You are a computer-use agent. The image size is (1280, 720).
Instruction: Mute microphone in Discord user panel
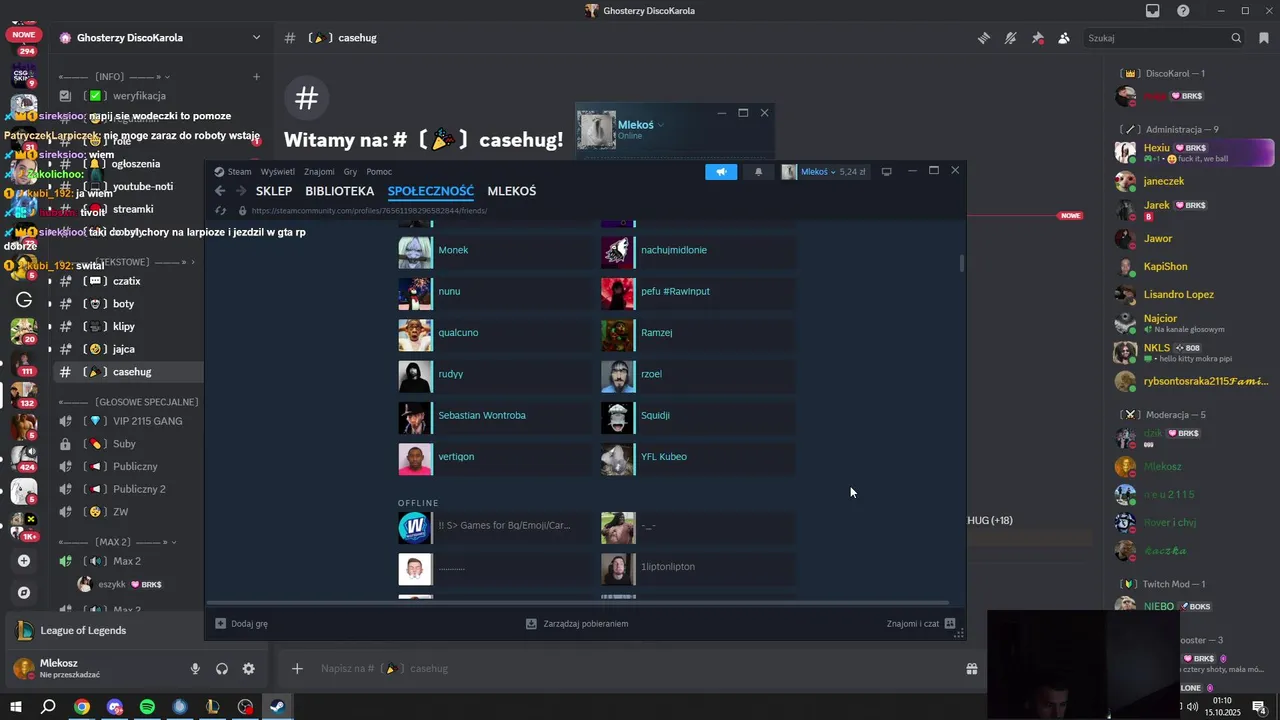pyautogui.click(x=196, y=669)
